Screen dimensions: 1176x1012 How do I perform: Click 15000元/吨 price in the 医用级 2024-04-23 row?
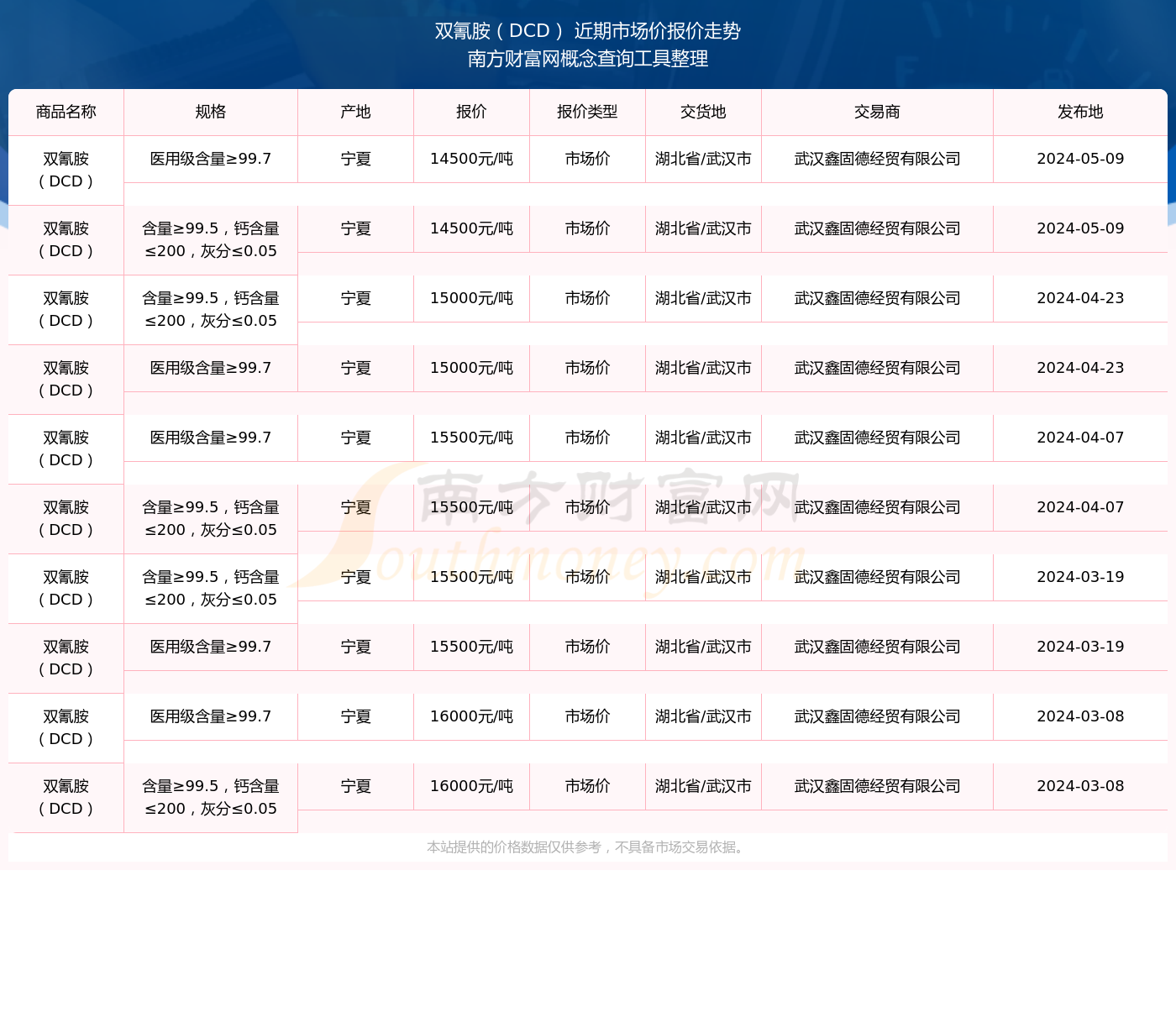tap(472, 368)
